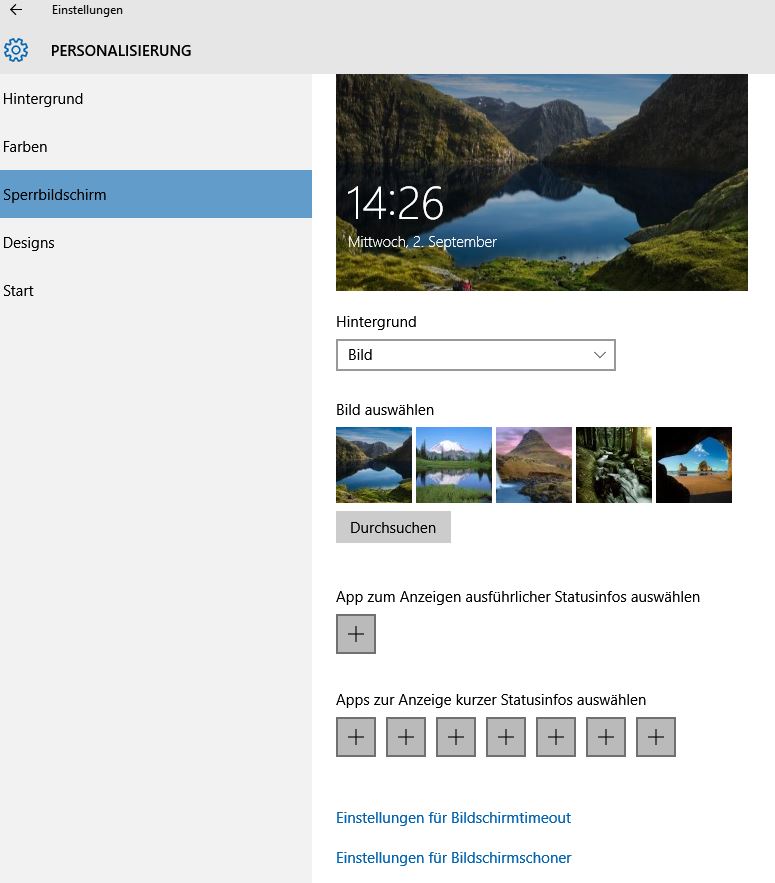Expand the Hintergrund dropdown showing Bild
The height and width of the screenshot is (883, 775).
tap(475, 355)
